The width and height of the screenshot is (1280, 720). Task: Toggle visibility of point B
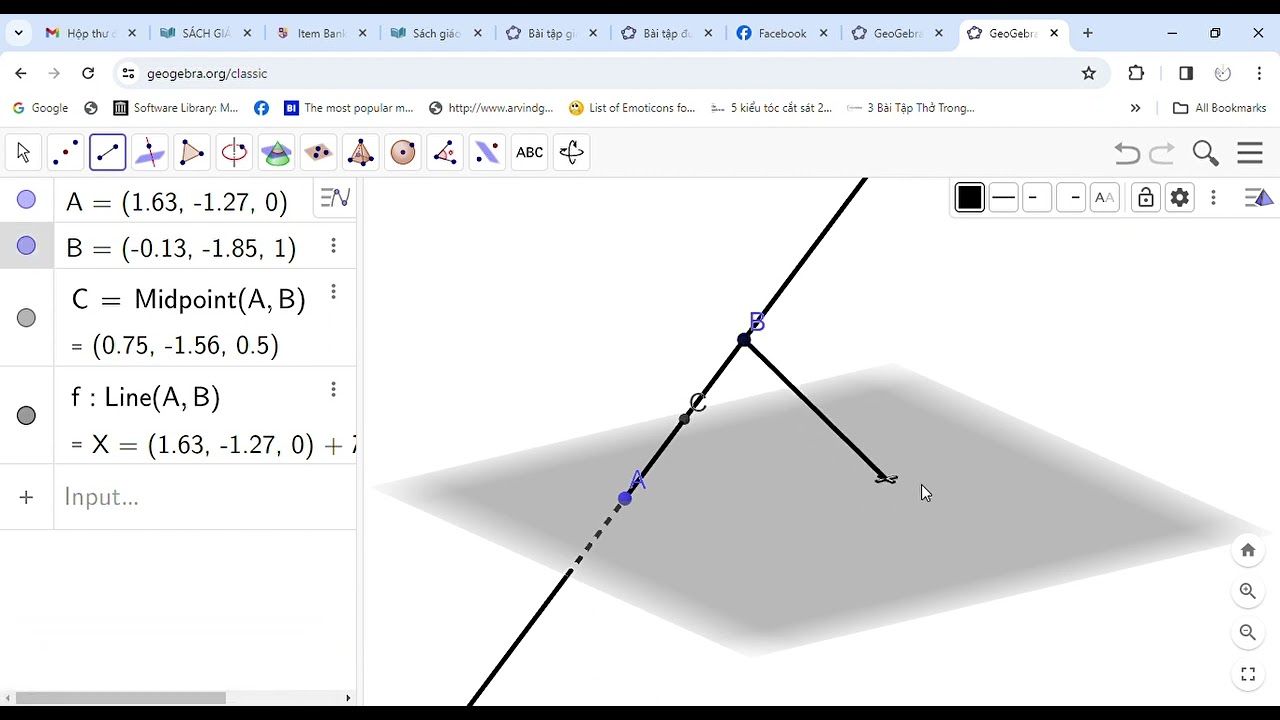coord(26,246)
